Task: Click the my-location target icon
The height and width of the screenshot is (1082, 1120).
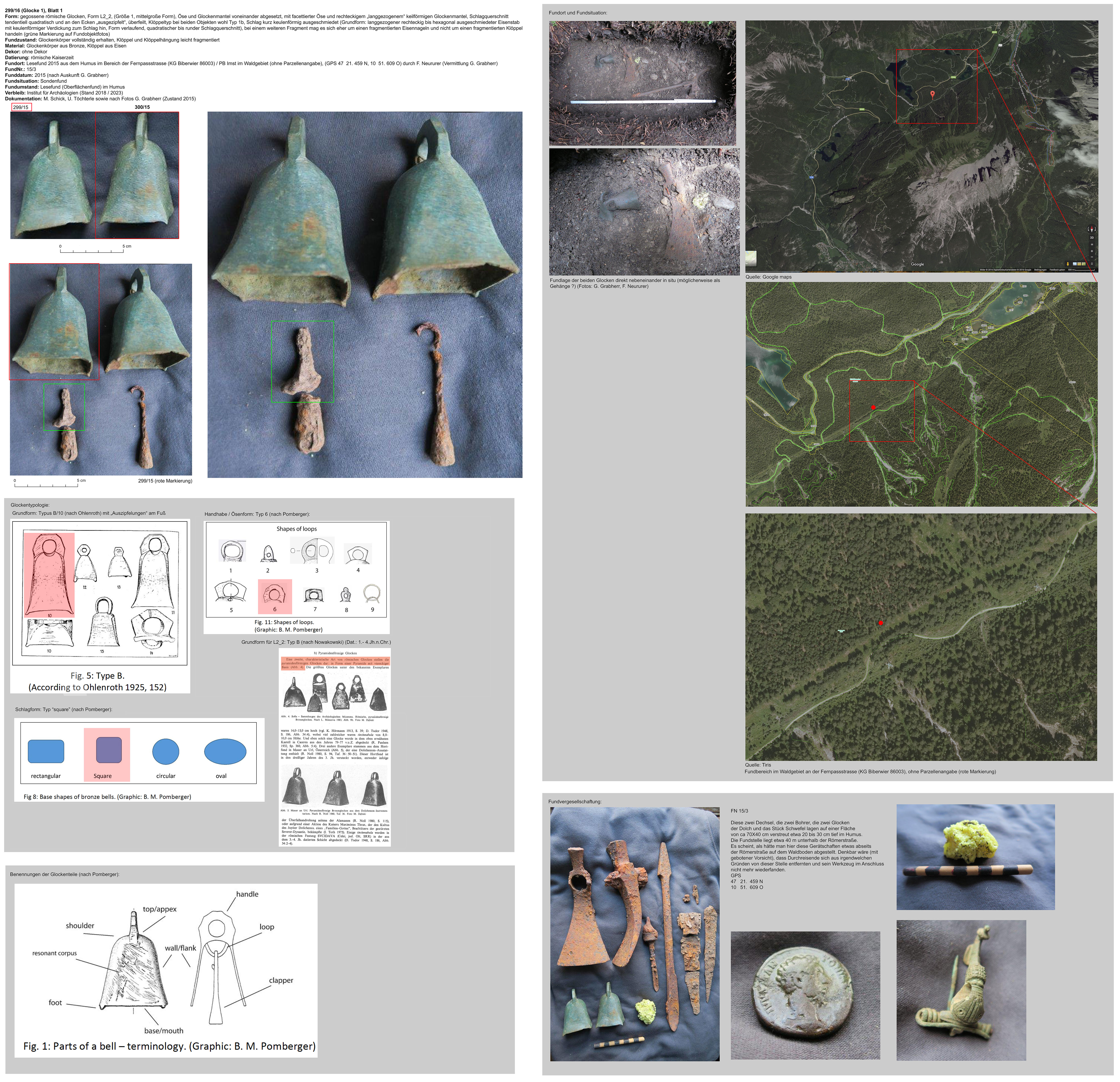Action: [1092, 245]
